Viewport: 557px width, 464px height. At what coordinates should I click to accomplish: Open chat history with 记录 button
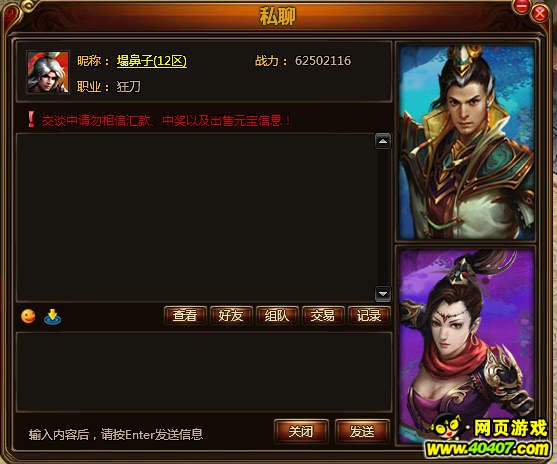[369, 315]
